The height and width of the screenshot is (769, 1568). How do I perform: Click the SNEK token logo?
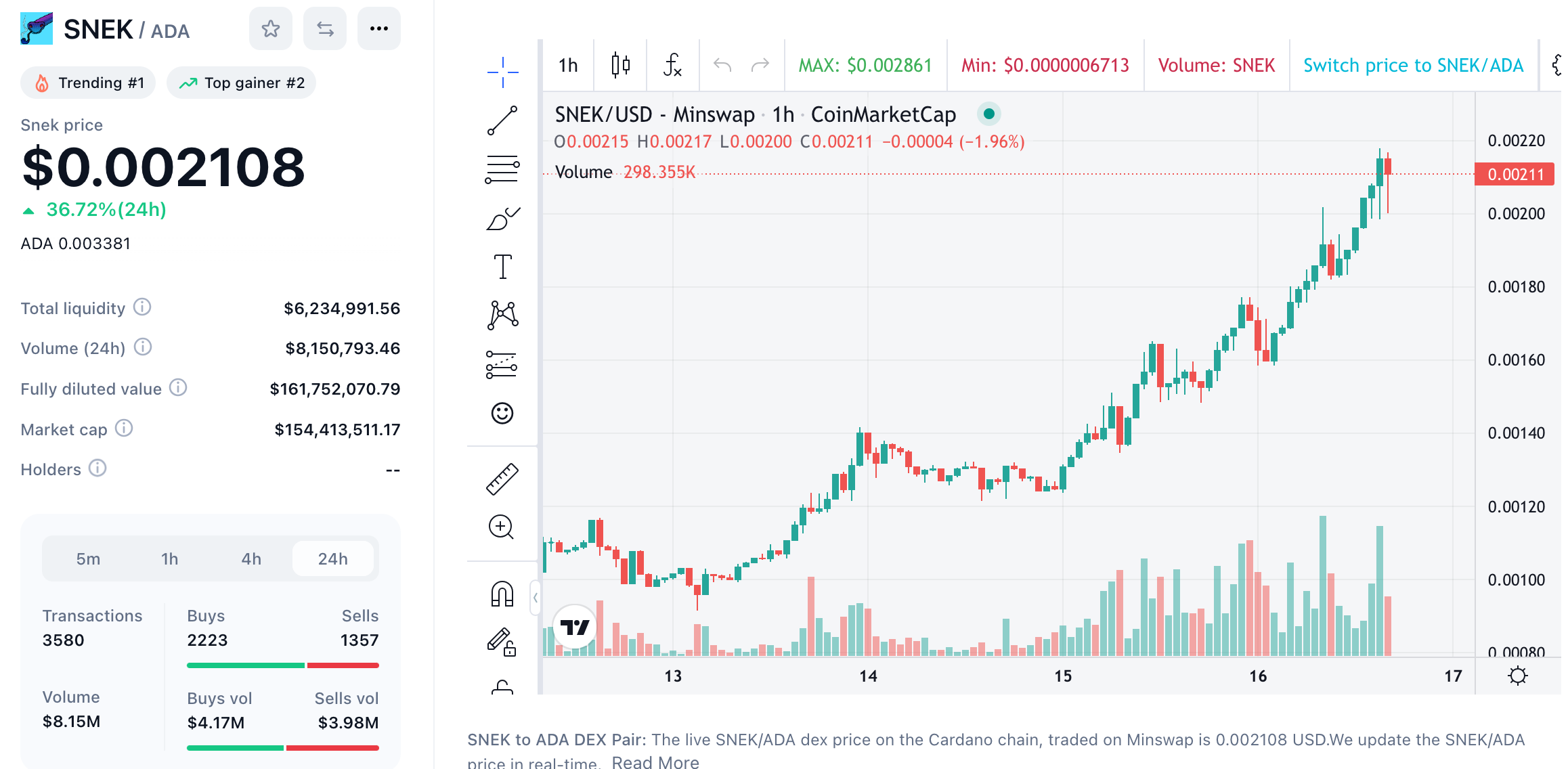click(37, 28)
